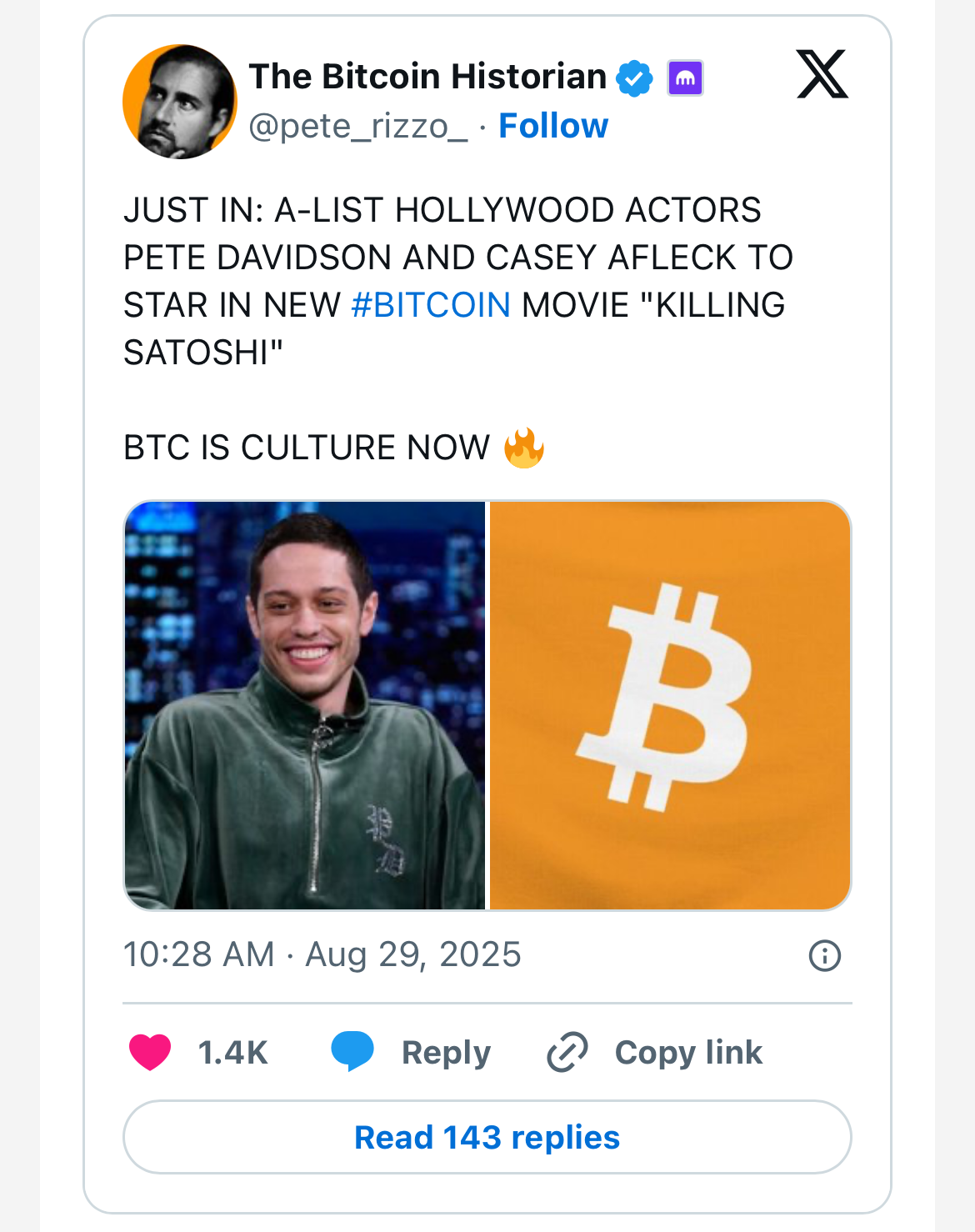
Task: Click the 1.4K likes count
Action: (232, 1053)
